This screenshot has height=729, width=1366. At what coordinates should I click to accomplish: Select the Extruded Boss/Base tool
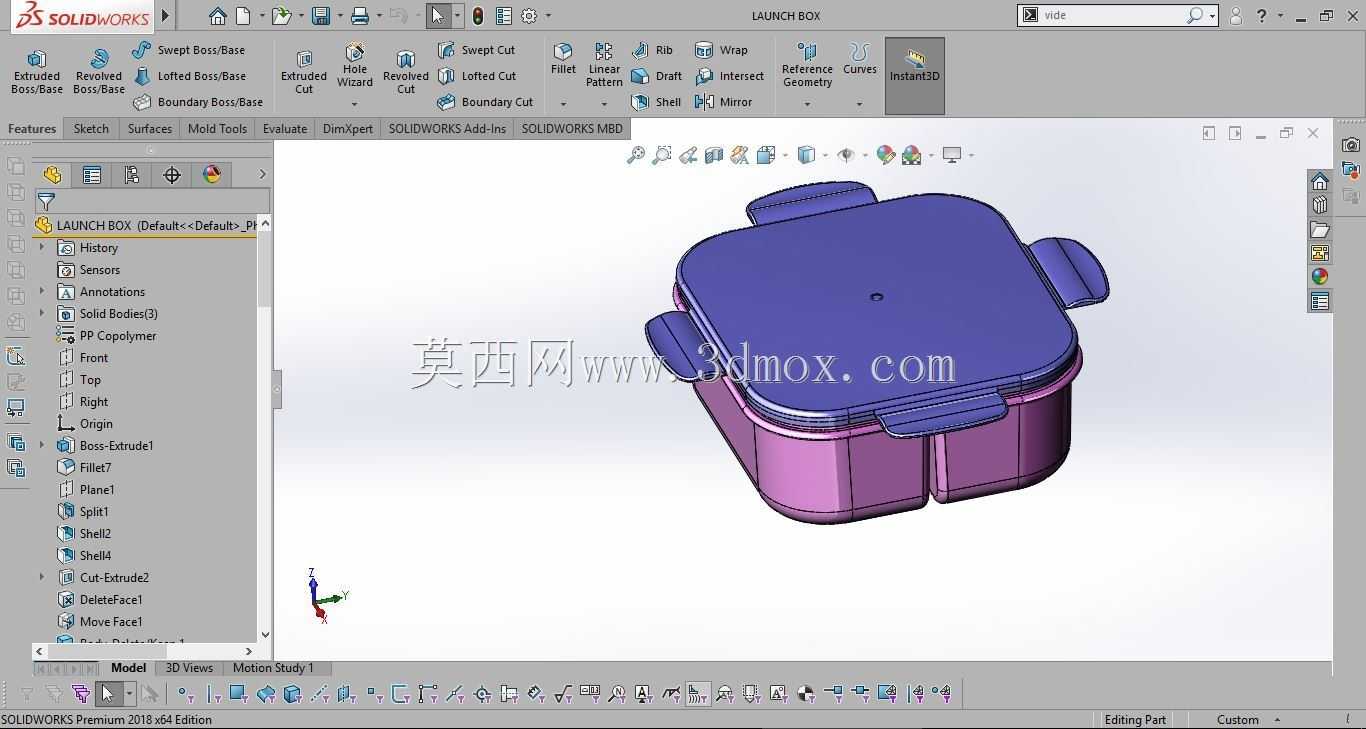[36, 72]
